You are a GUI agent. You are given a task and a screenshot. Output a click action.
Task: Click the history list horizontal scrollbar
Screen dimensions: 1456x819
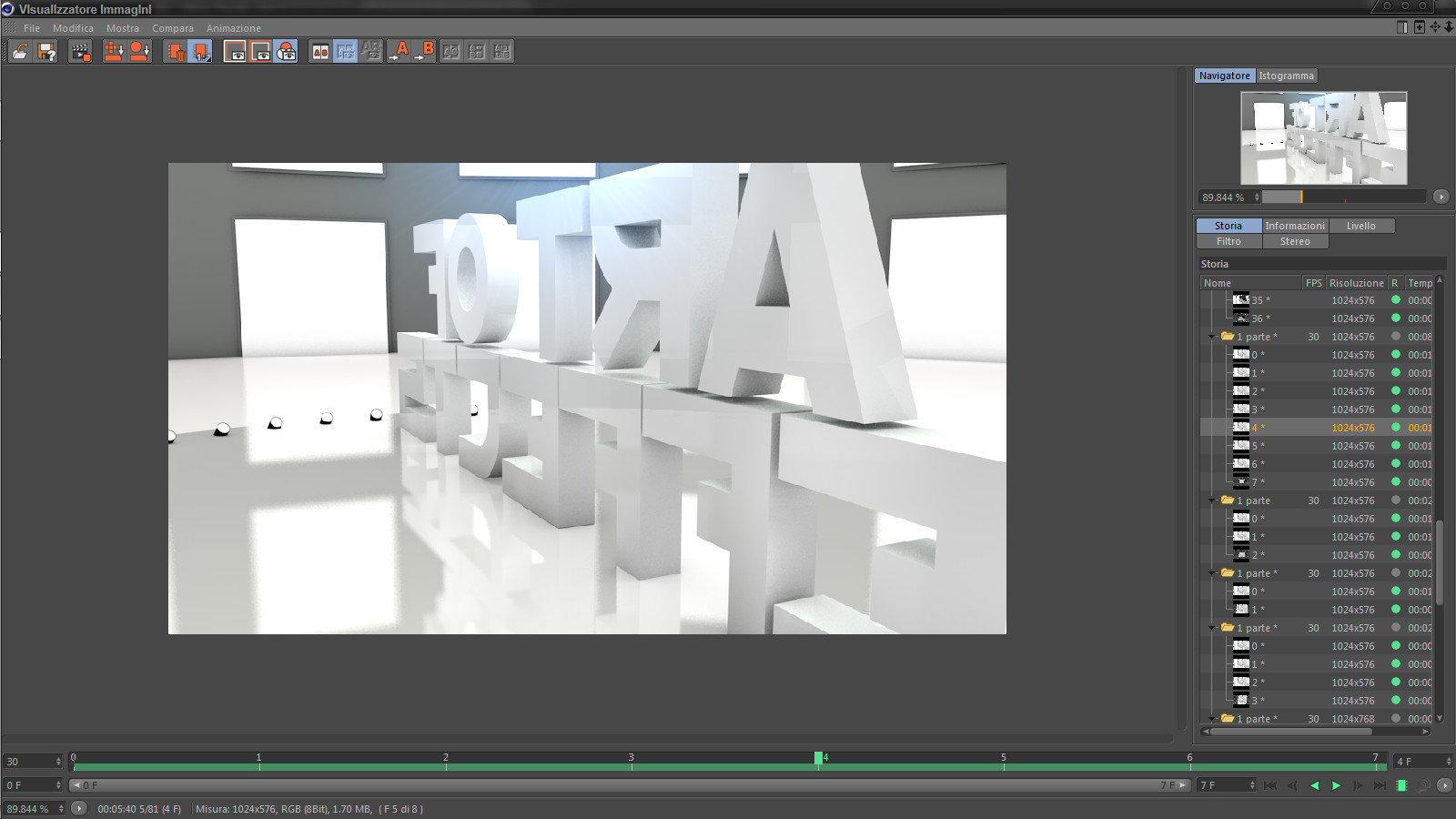coord(1316,731)
